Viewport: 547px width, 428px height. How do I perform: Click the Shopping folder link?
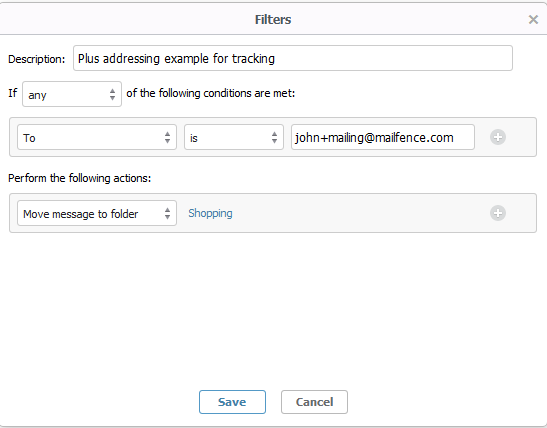(x=210, y=213)
